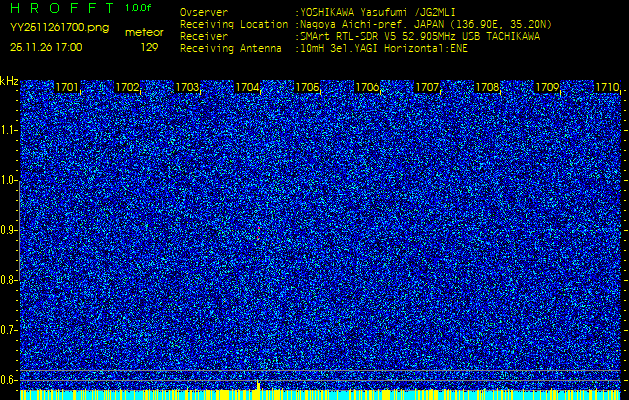Click the 0.9 frequency axis label
This screenshot has height=400, width=629.
8,230
